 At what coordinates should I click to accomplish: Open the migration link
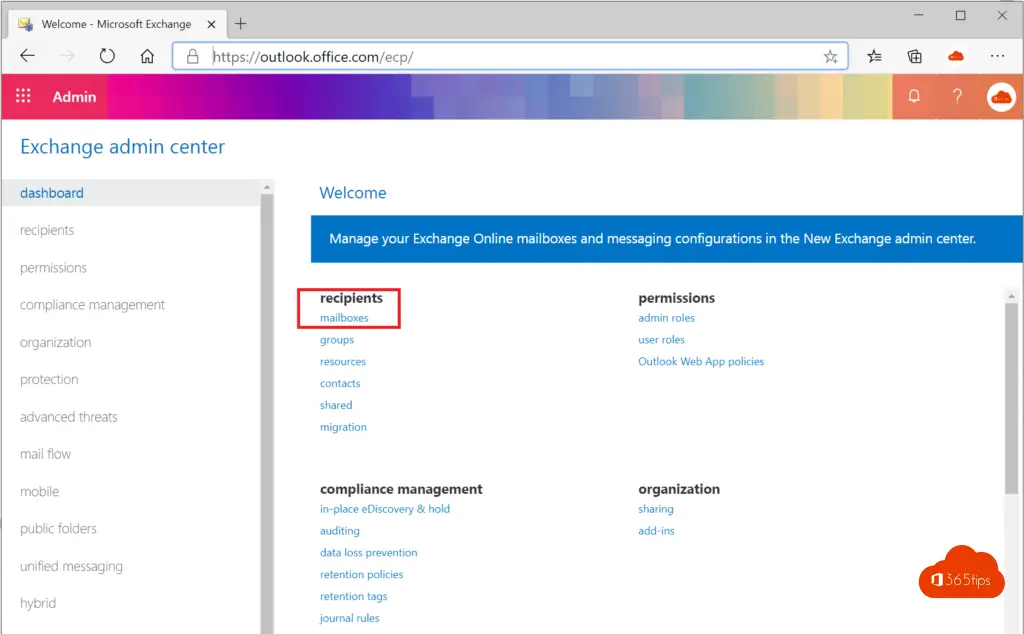344,427
